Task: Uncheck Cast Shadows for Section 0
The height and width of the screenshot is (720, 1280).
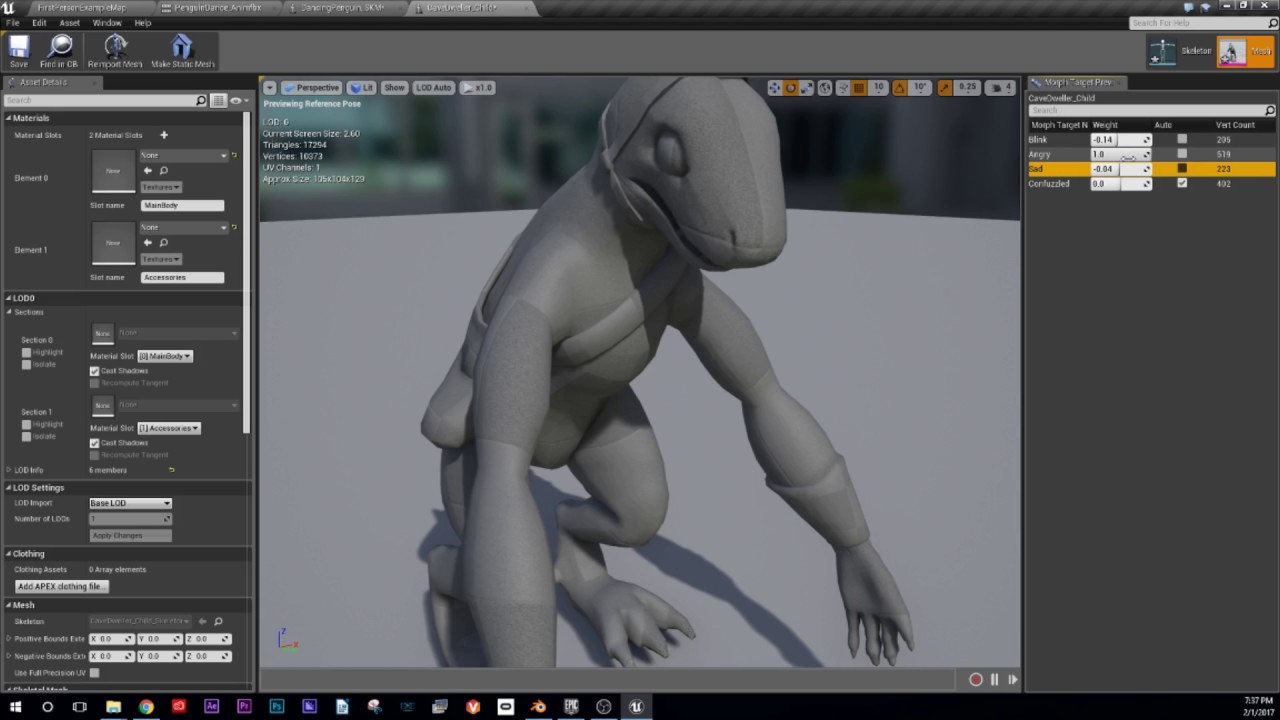Action: point(95,371)
